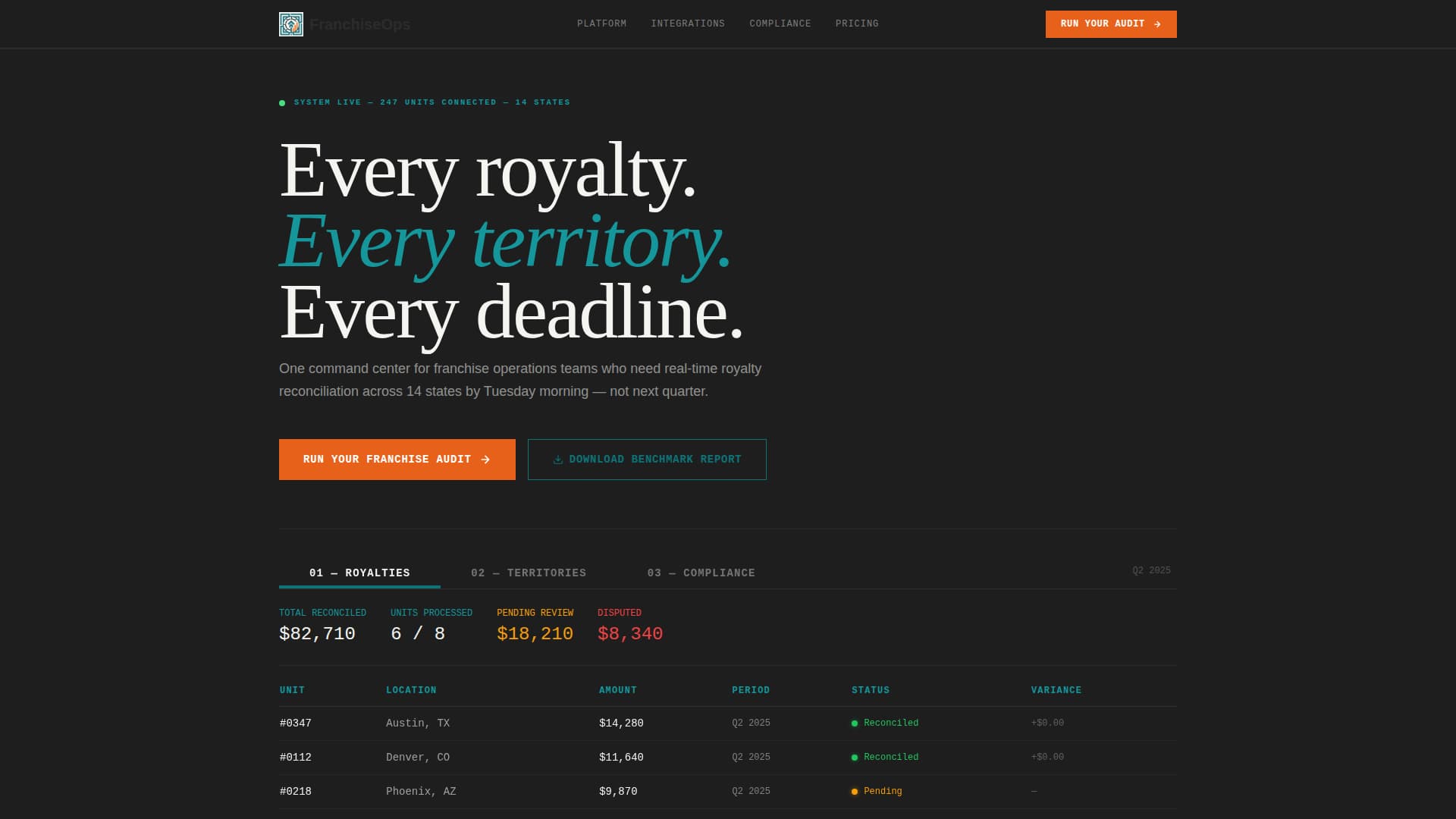The width and height of the screenshot is (1456, 819).
Task: Click the system live status line text
Action: [431, 102]
